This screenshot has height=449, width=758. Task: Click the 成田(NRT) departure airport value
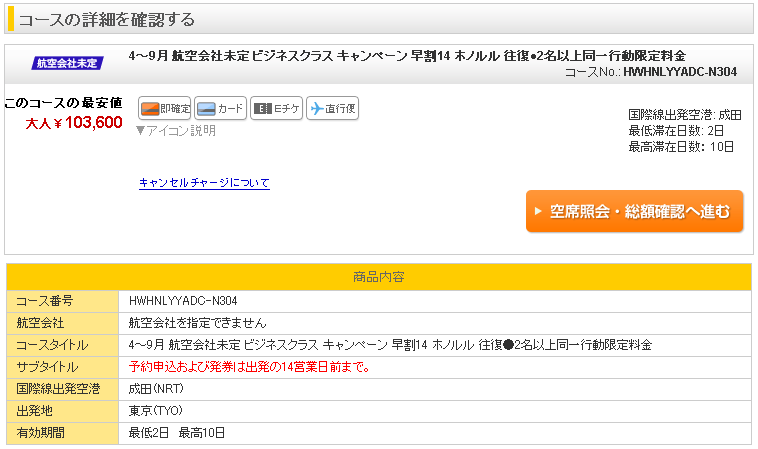pyautogui.click(x=157, y=388)
